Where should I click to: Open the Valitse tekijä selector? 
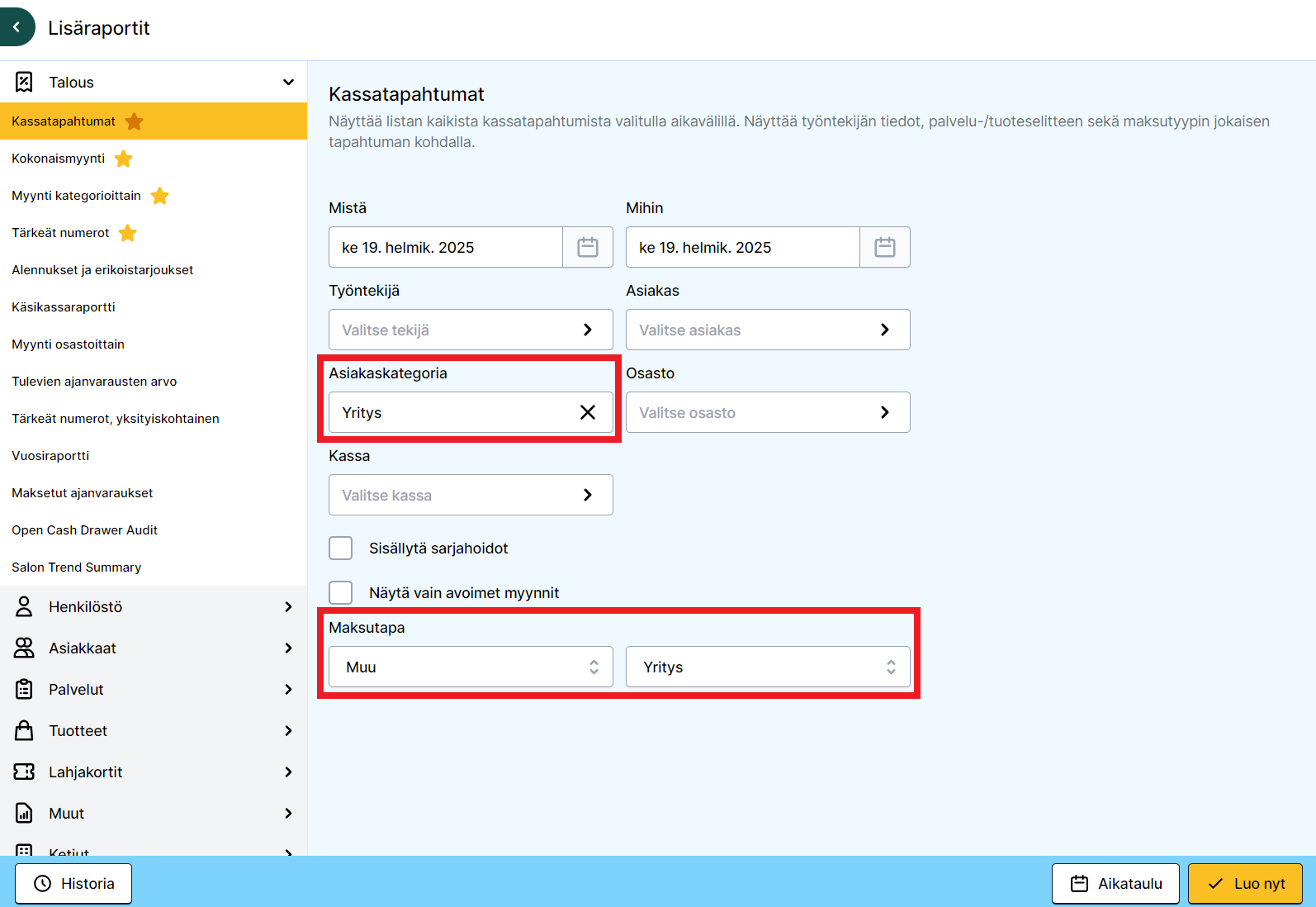tap(471, 330)
